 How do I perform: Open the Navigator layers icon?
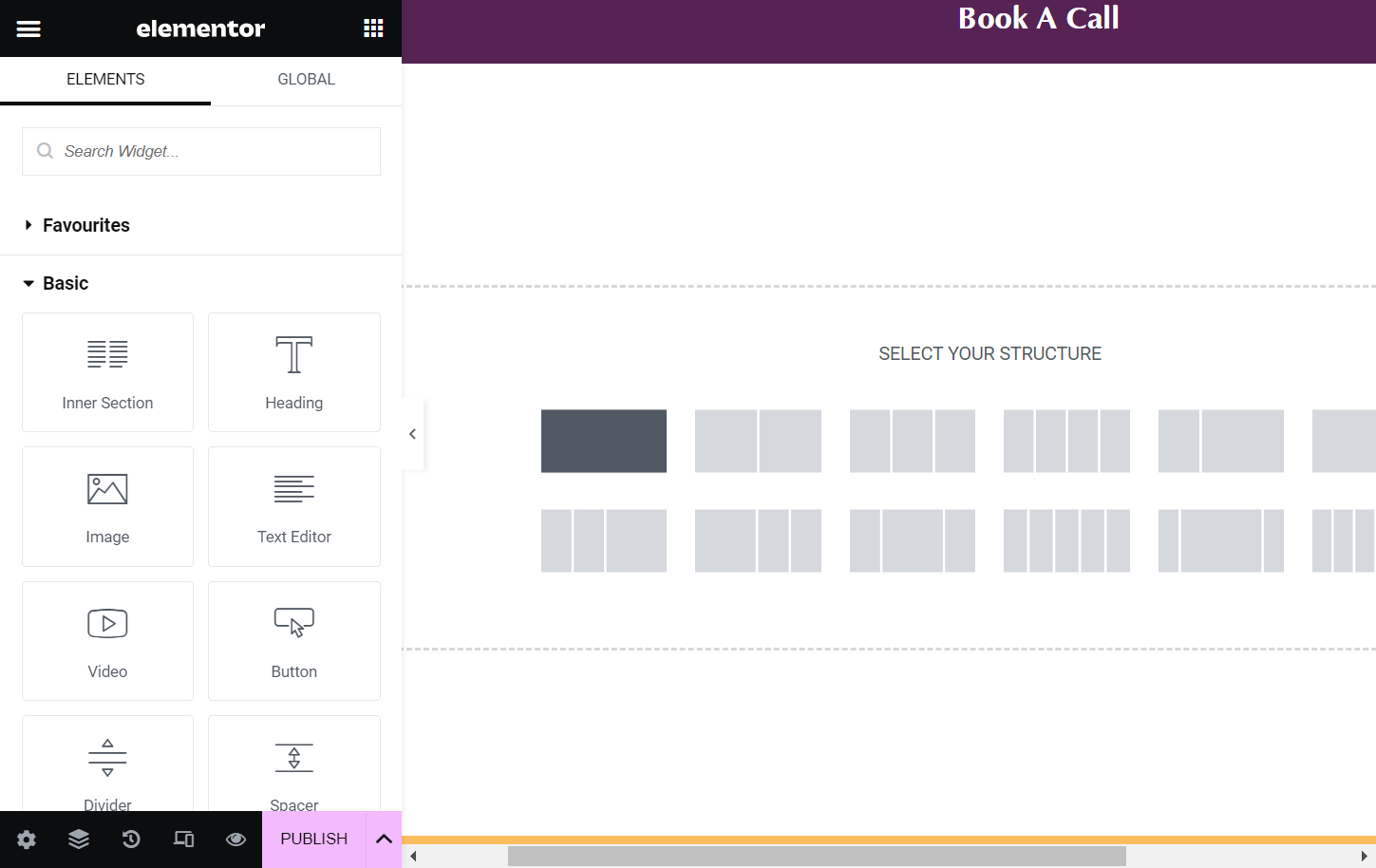[79, 839]
